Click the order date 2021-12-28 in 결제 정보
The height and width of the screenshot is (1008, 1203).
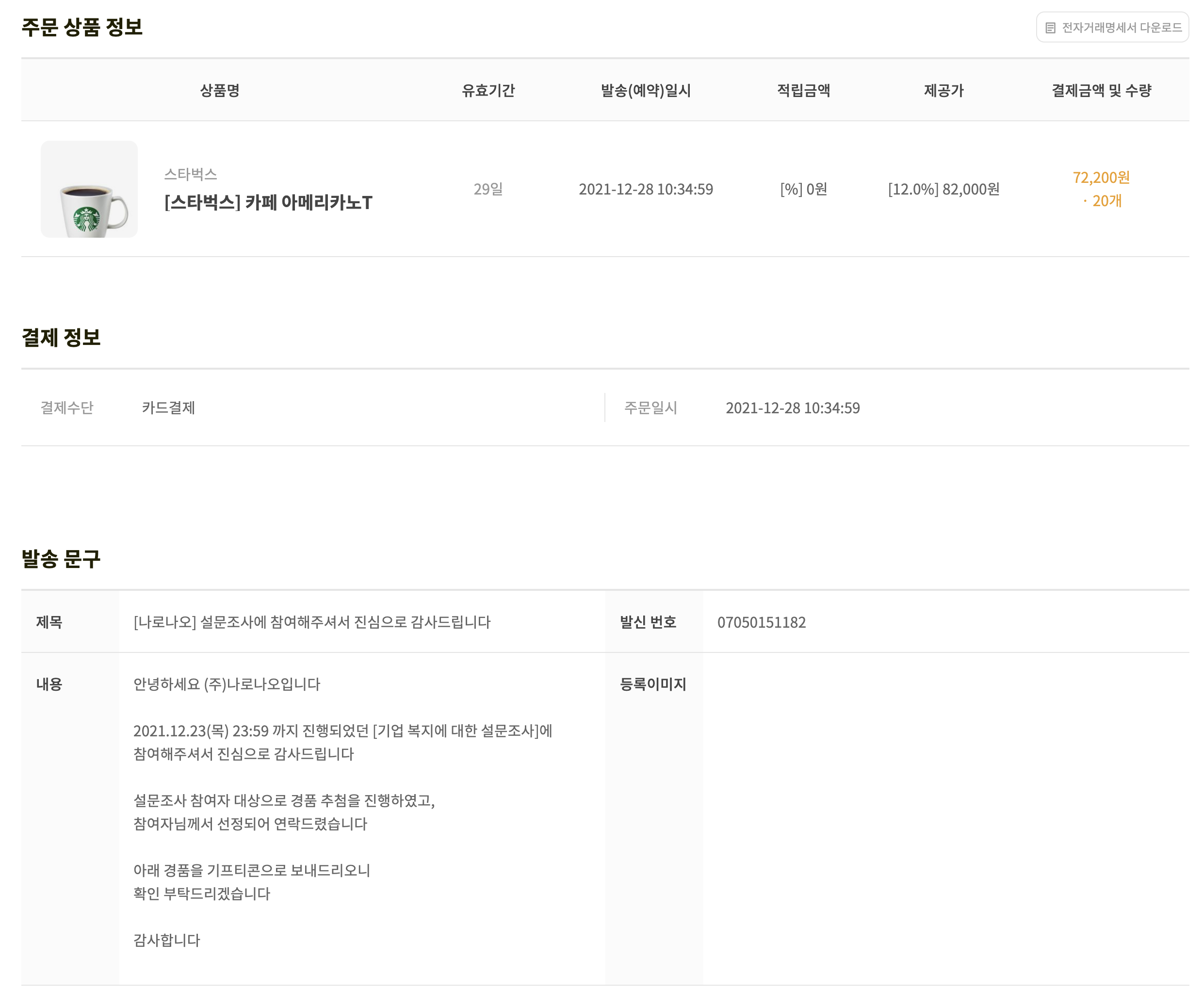pyautogui.click(x=792, y=408)
